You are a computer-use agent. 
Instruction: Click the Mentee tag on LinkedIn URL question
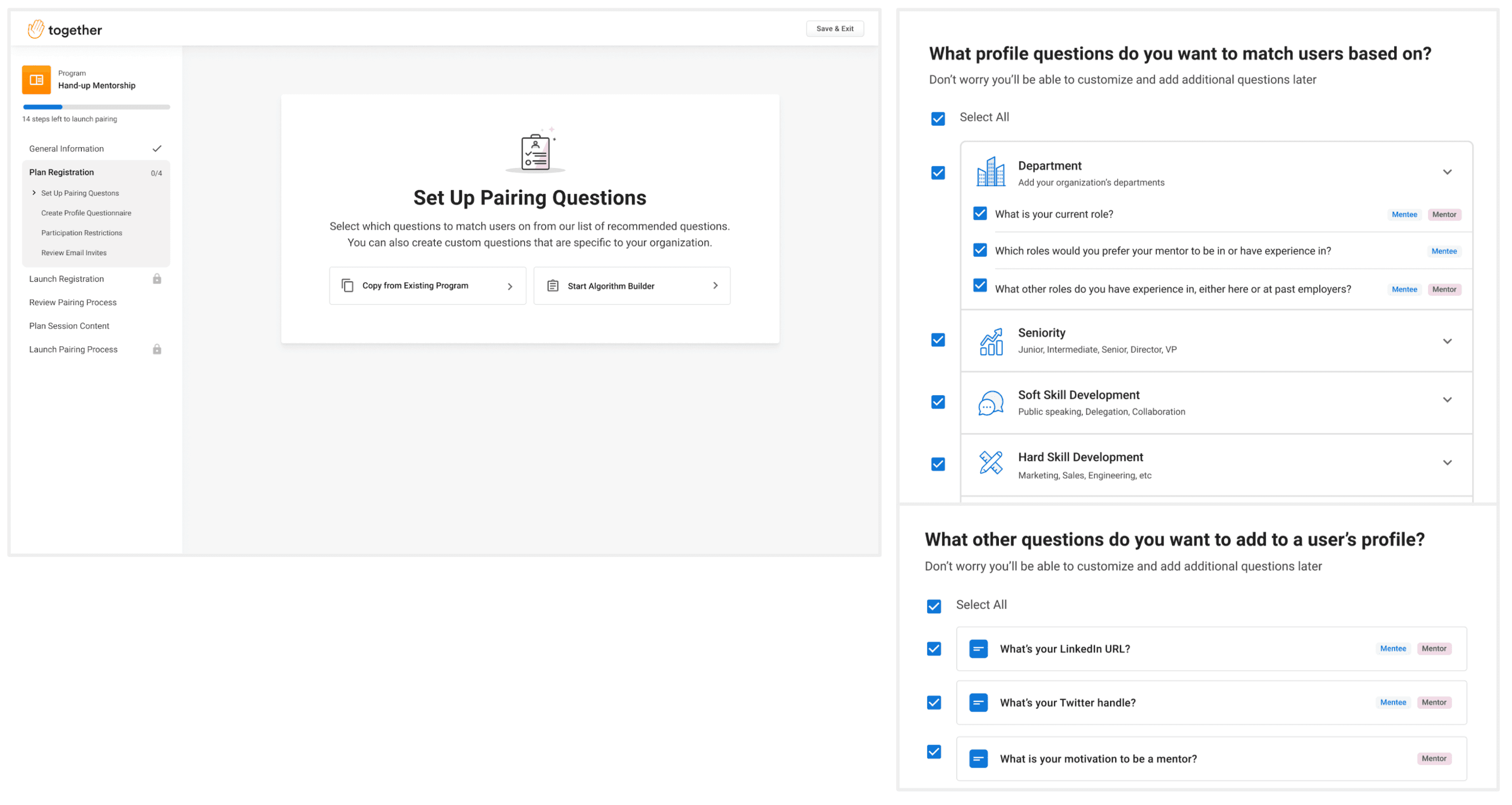coord(1394,648)
